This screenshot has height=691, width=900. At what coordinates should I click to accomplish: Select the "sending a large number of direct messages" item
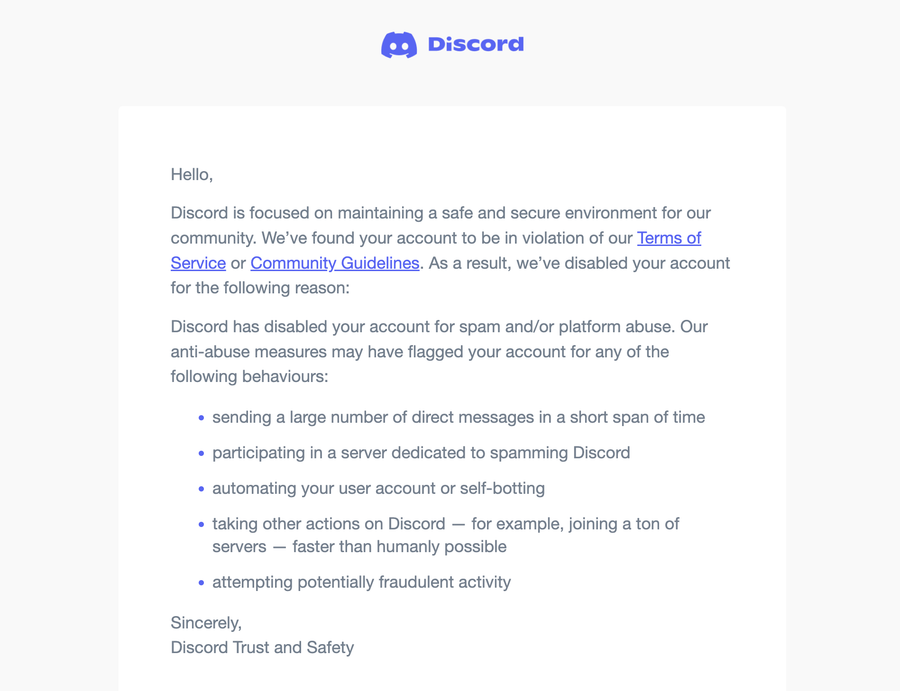pyautogui.click(x=458, y=417)
